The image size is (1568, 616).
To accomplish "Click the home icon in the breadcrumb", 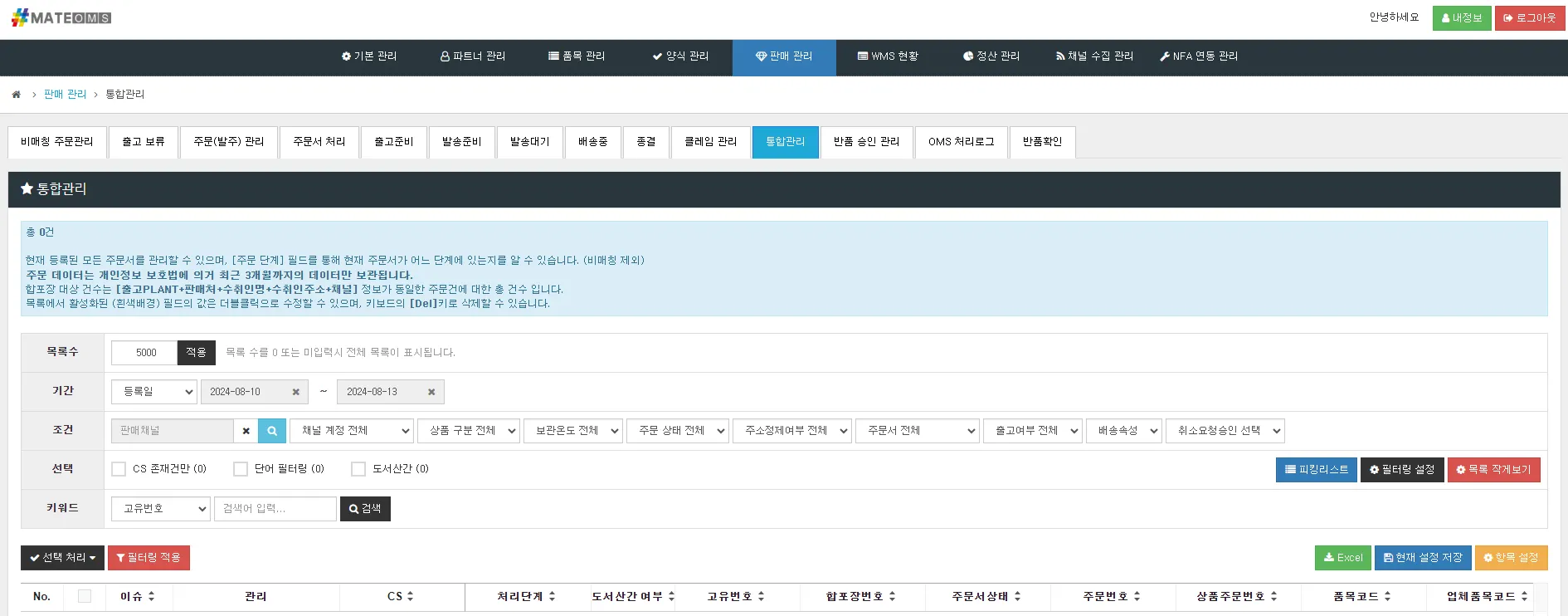I will [x=16, y=95].
